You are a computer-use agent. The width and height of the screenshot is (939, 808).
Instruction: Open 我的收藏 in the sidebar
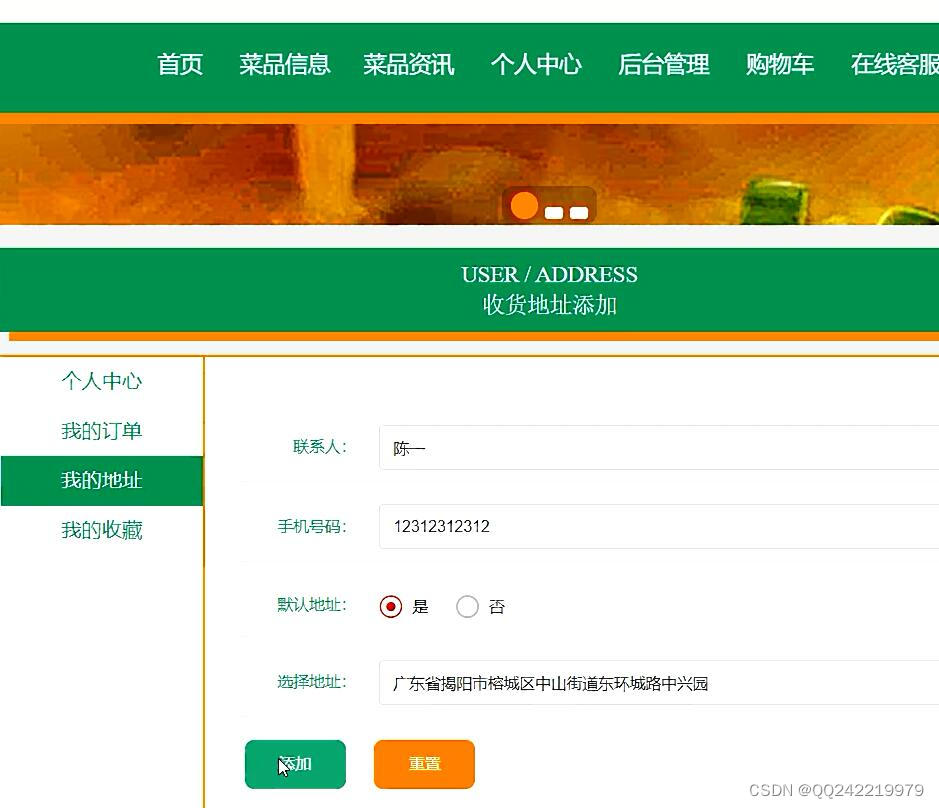(101, 530)
